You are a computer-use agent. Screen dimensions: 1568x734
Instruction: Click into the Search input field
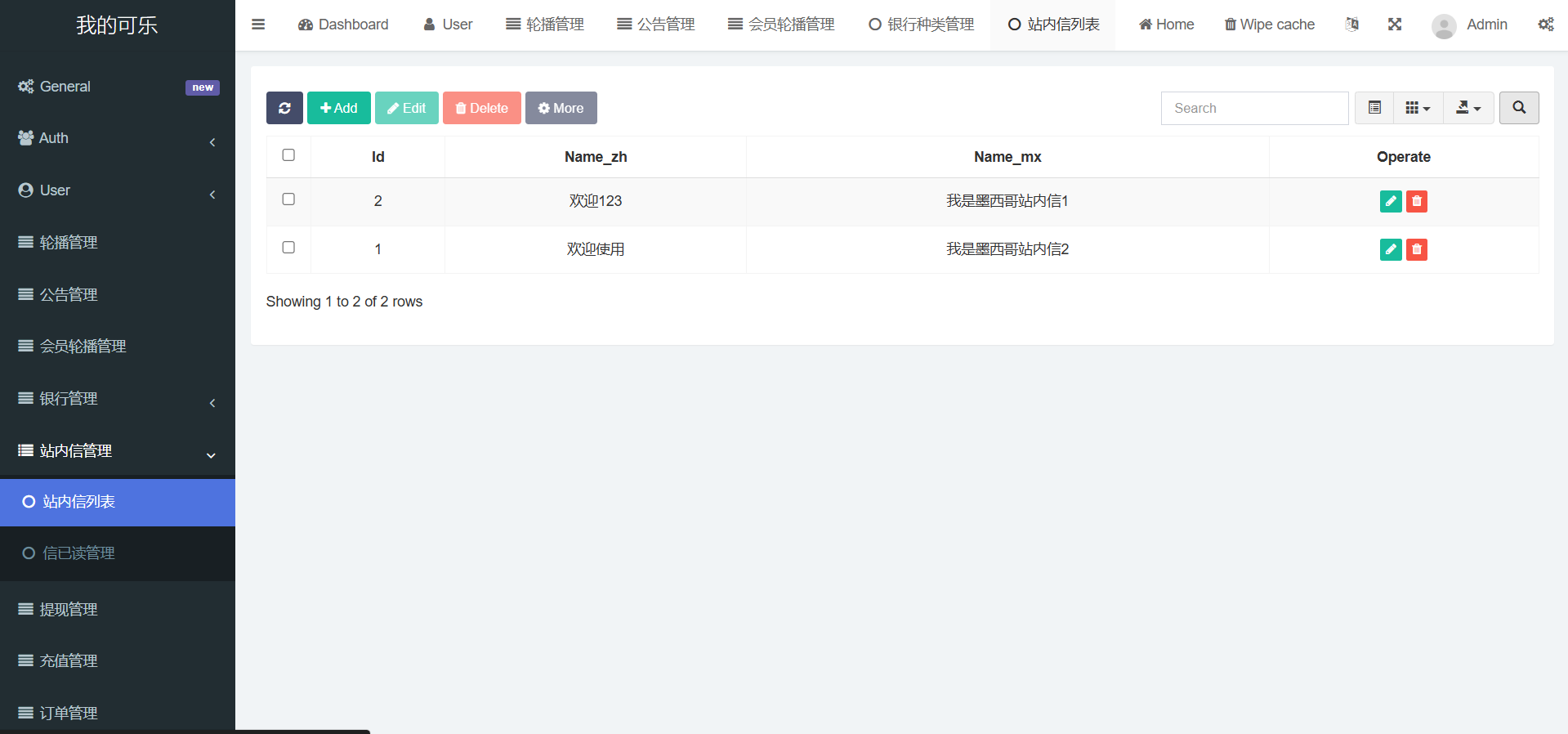click(1254, 108)
